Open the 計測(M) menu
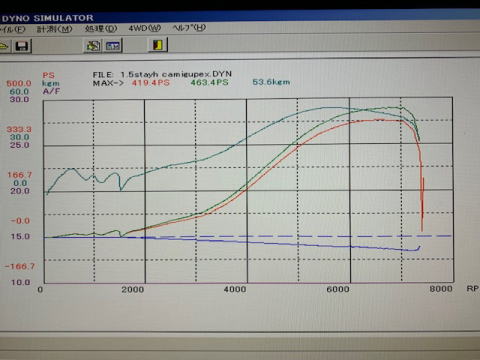Viewport: 480px width, 360px height. tap(54, 29)
